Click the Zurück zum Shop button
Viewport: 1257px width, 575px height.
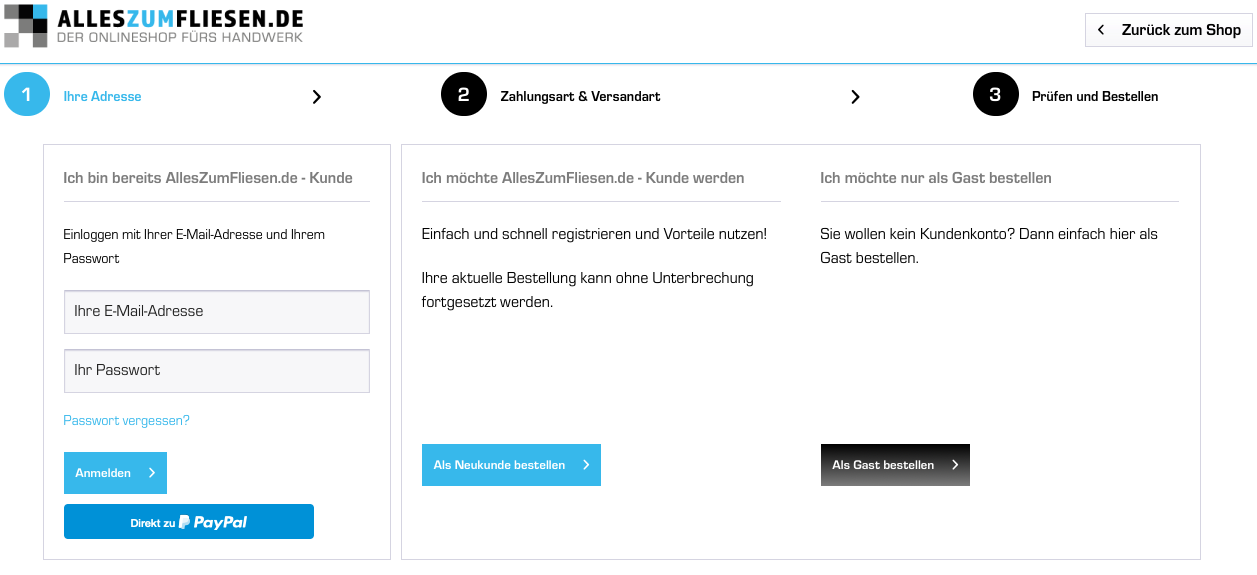tap(1168, 30)
